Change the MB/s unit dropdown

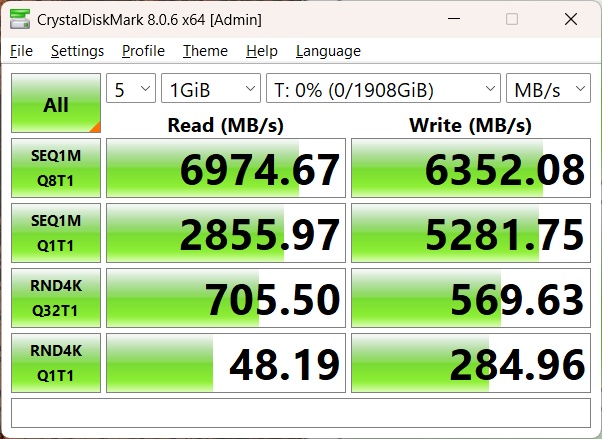(548, 90)
